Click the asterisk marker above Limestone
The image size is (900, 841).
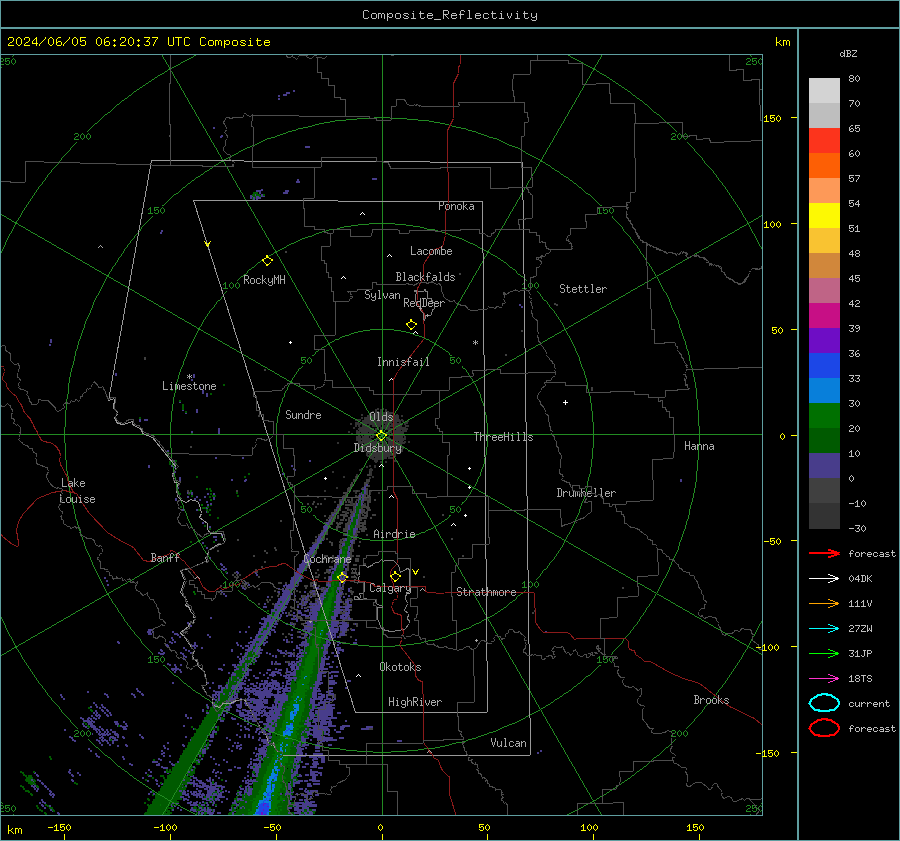coord(190,377)
